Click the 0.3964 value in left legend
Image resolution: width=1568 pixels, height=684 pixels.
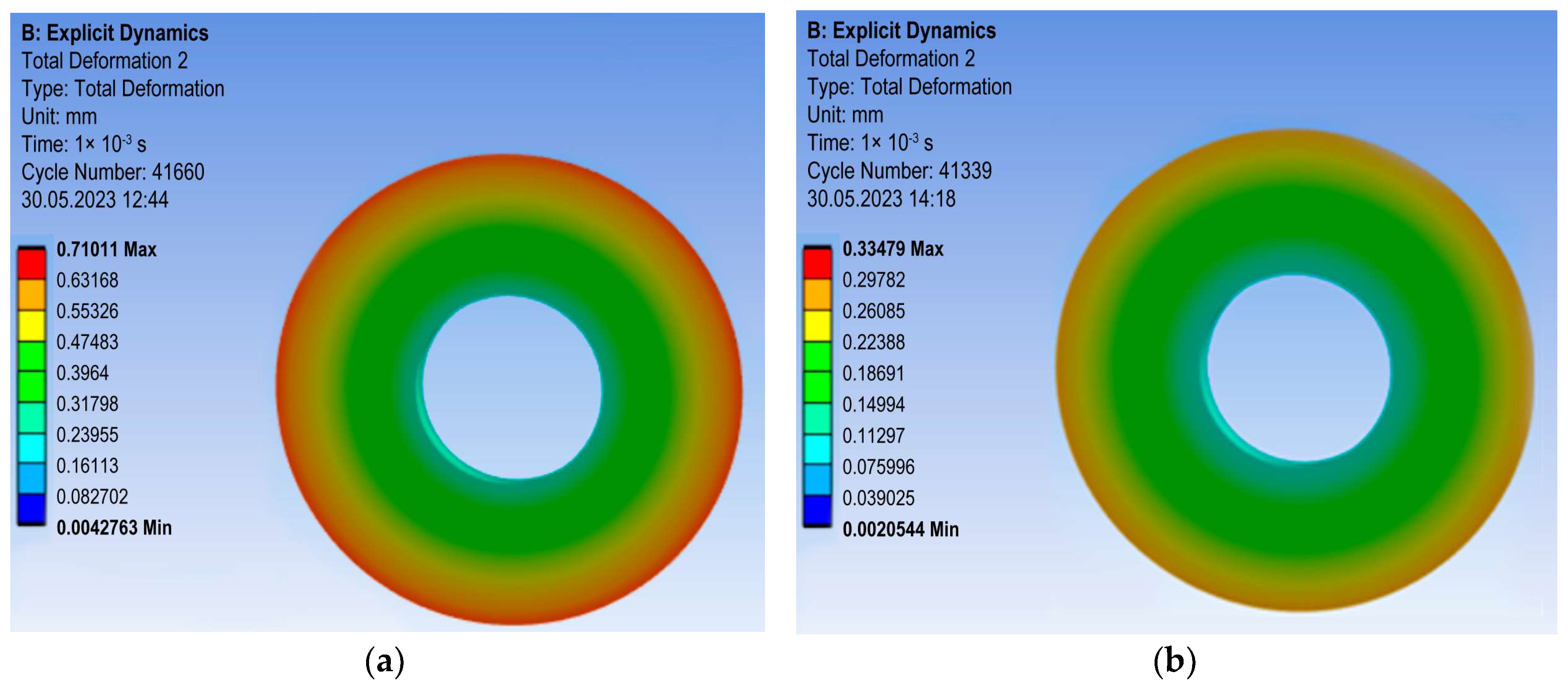point(82,373)
